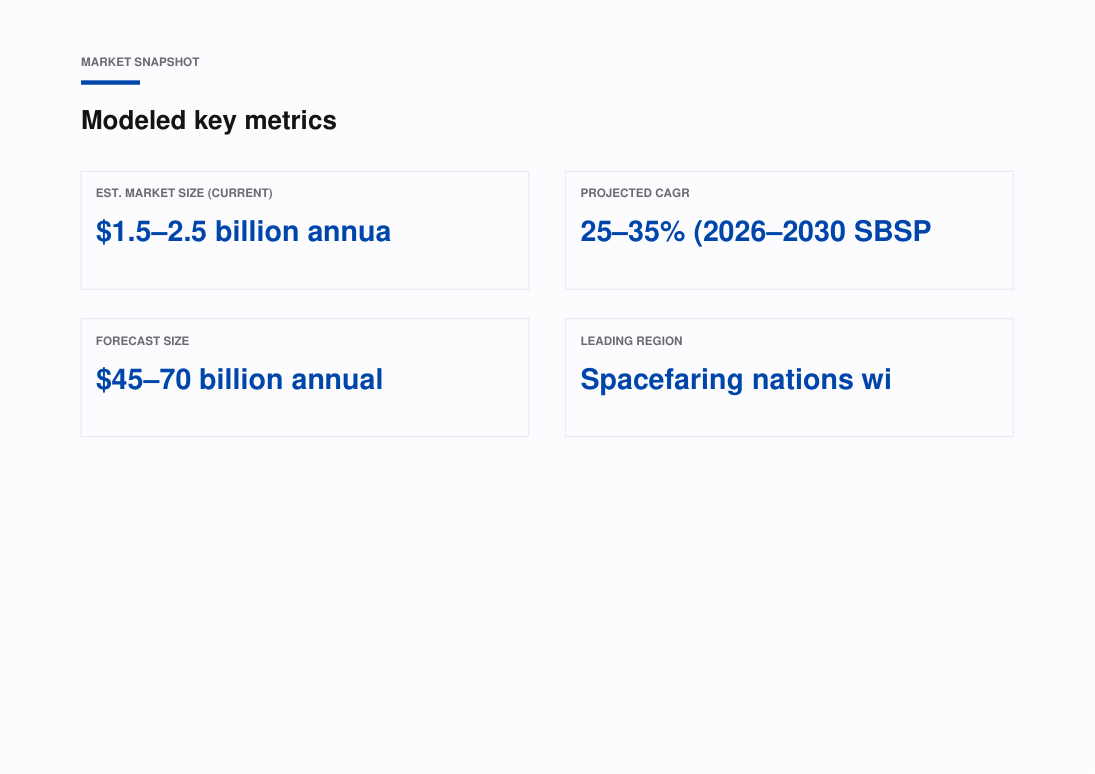Click the LEADING REGION label
Image resolution: width=1095 pixels, height=774 pixels.
coord(631,341)
